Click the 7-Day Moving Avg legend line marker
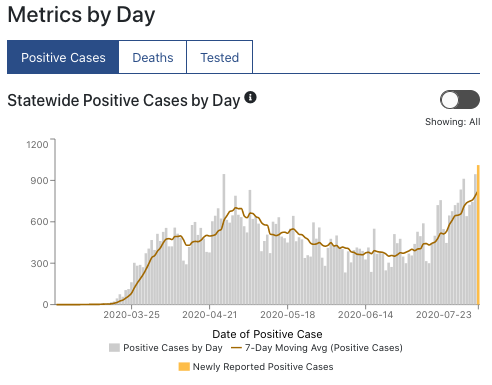Image resolution: width=492 pixels, height=385 pixels. pyautogui.click(x=236, y=348)
